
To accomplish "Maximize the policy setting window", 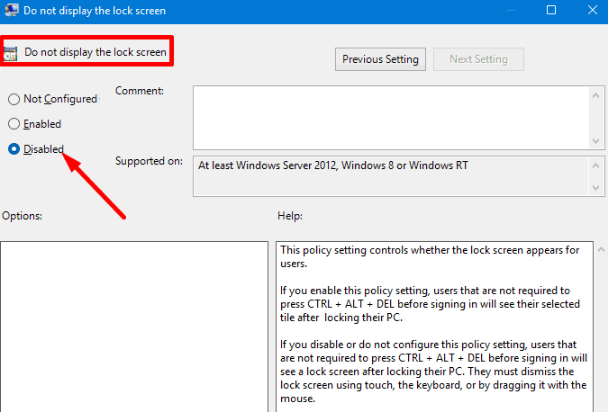I will tap(551, 10).
